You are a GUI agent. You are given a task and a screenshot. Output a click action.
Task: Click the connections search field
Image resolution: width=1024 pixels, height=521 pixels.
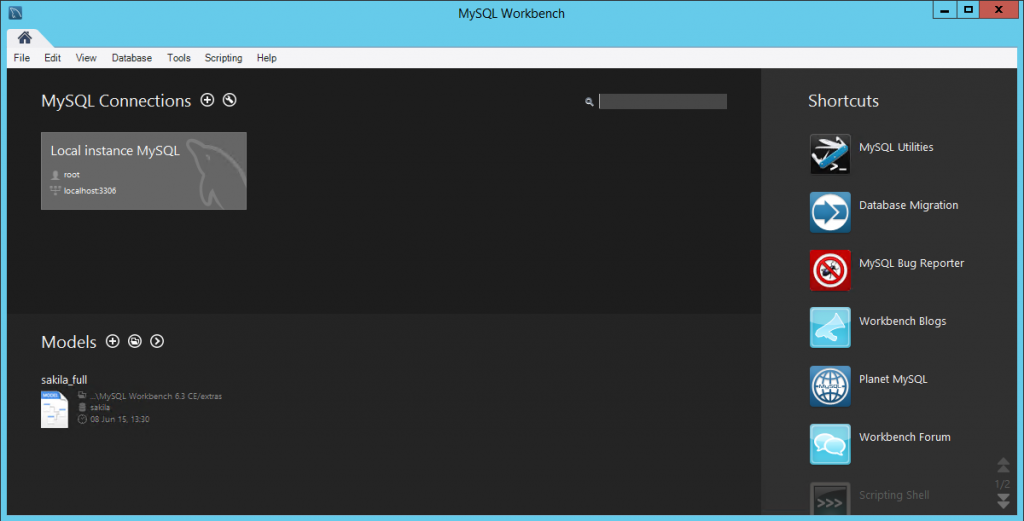[663, 101]
